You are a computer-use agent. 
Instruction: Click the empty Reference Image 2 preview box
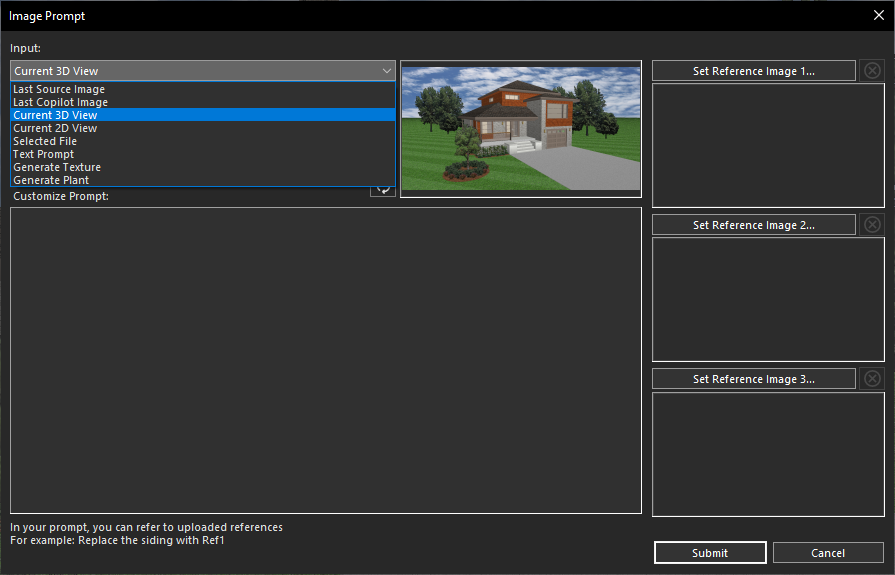coord(768,300)
